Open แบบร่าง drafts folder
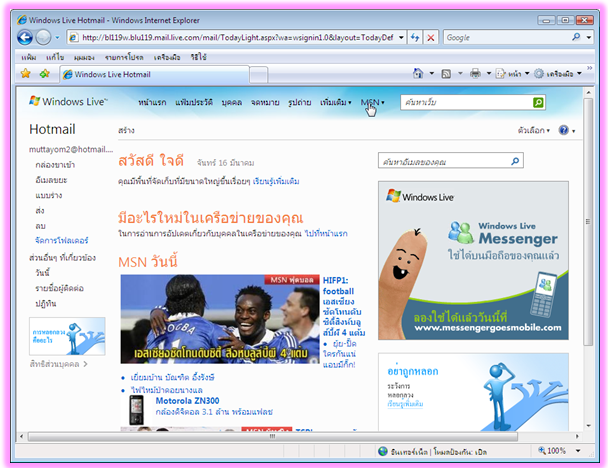The image size is (608, 468). click(x=48, y=195)
